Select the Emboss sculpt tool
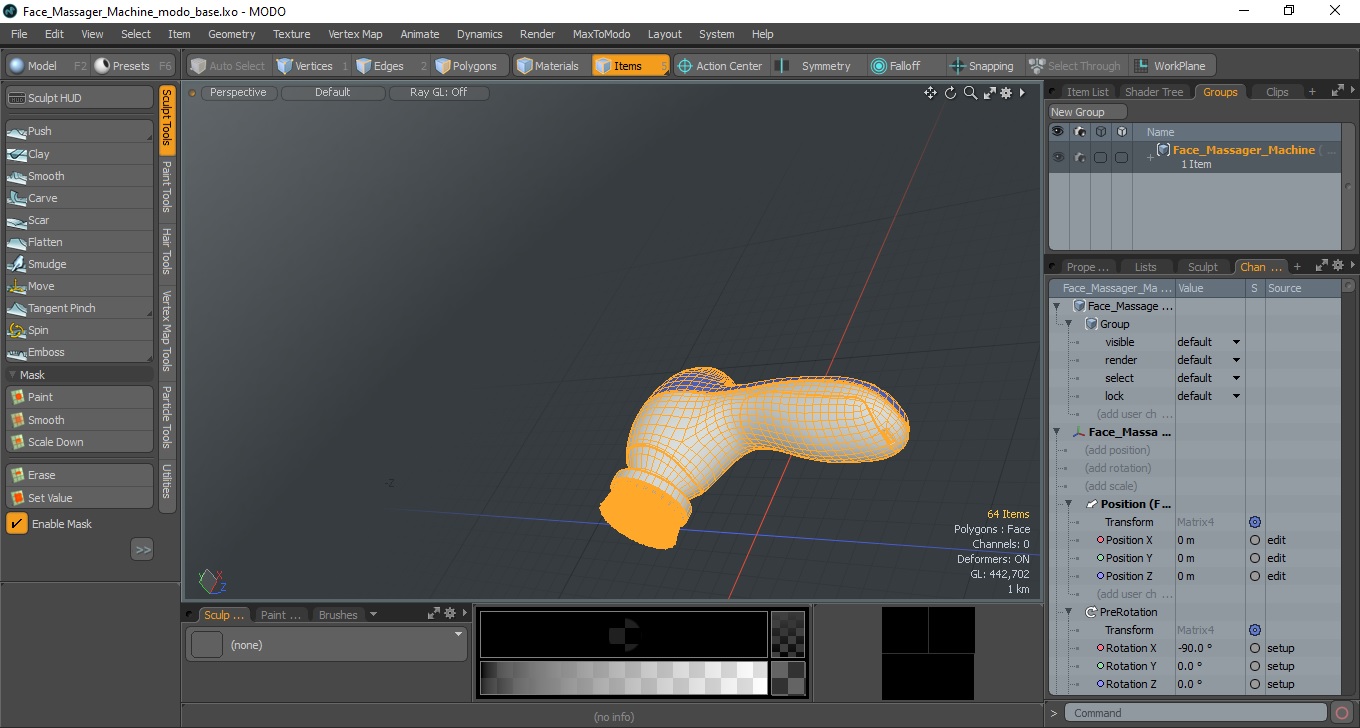Screen dimensions: 1360x728 coord(79,352)
